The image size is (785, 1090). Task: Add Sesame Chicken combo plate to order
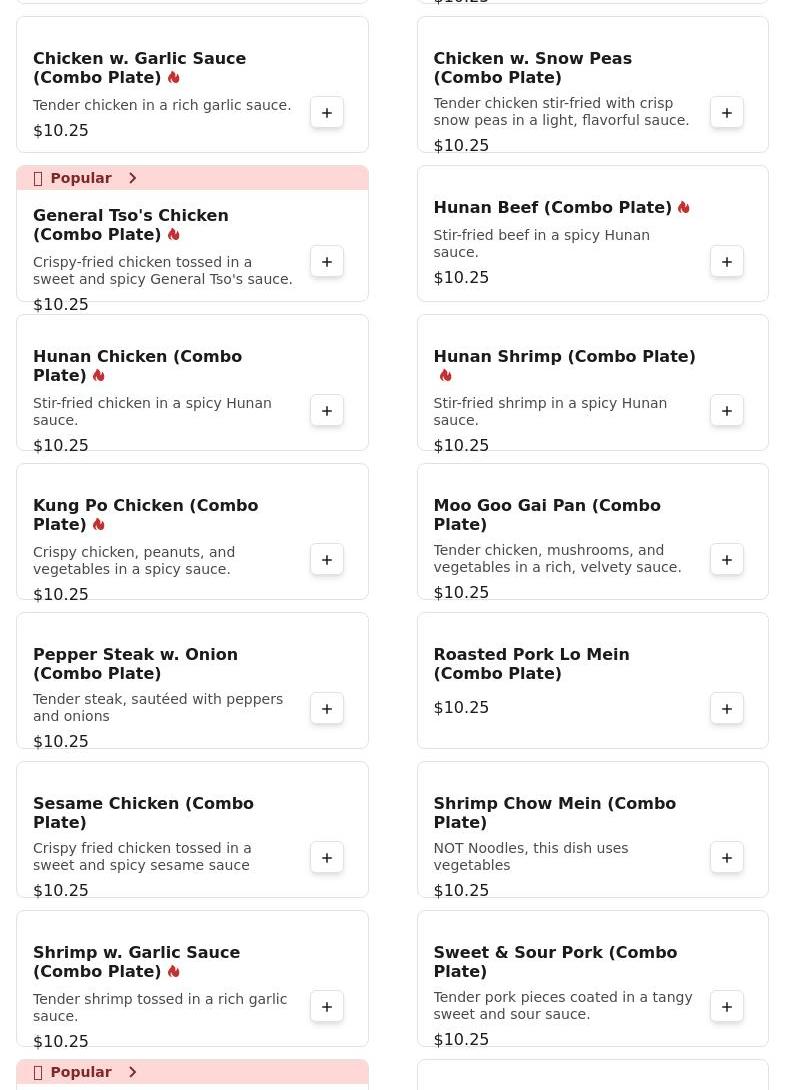tap(327, 858)
